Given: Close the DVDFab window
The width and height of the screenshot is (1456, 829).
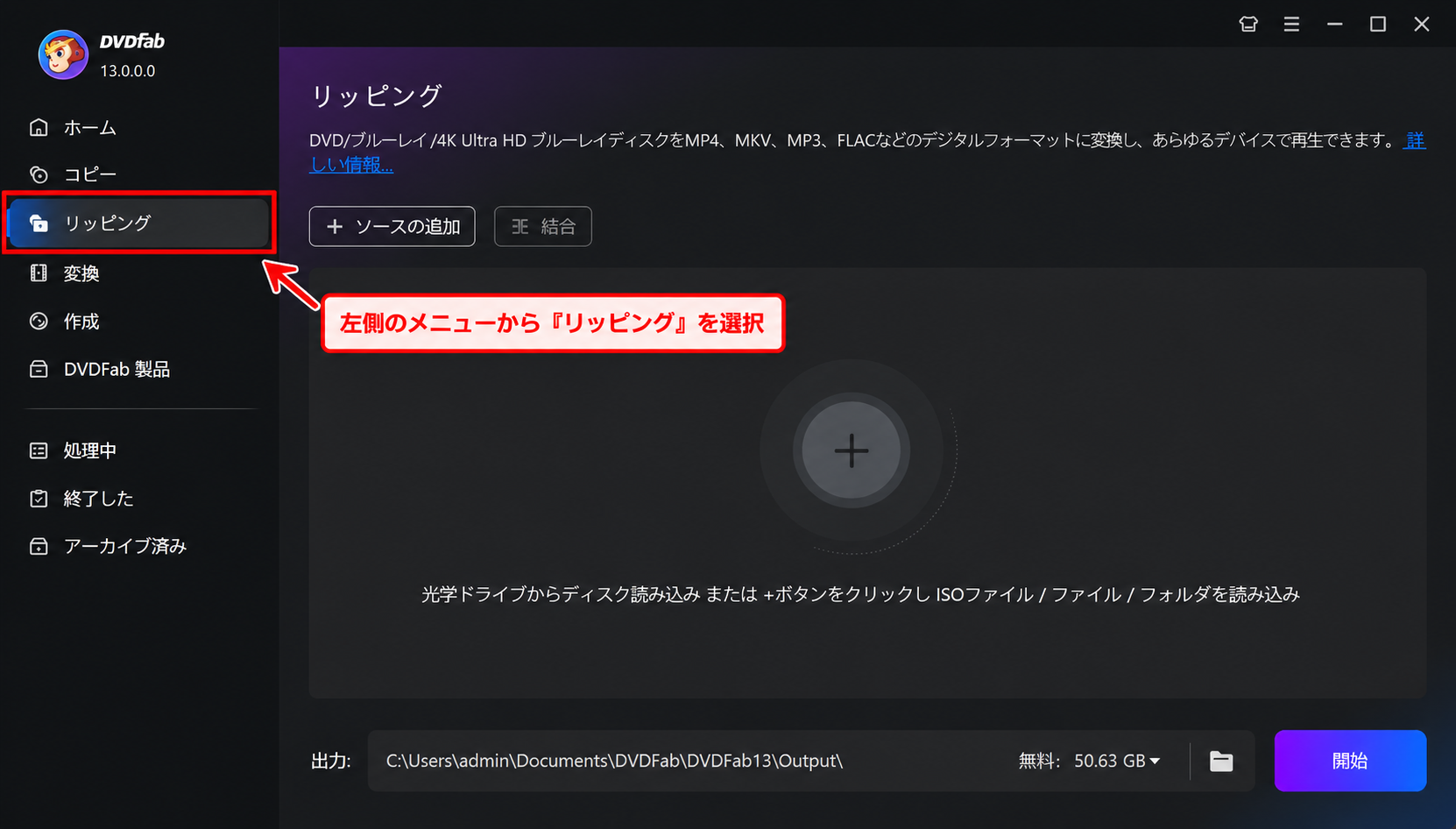Looking at the screenshot, I should point(1422,24).
